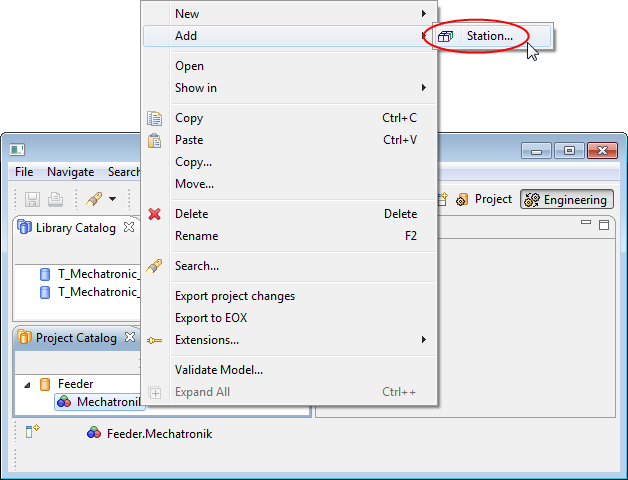Minimize the editor area view
The image size is (628, 480).
click(x=586, y=222)
